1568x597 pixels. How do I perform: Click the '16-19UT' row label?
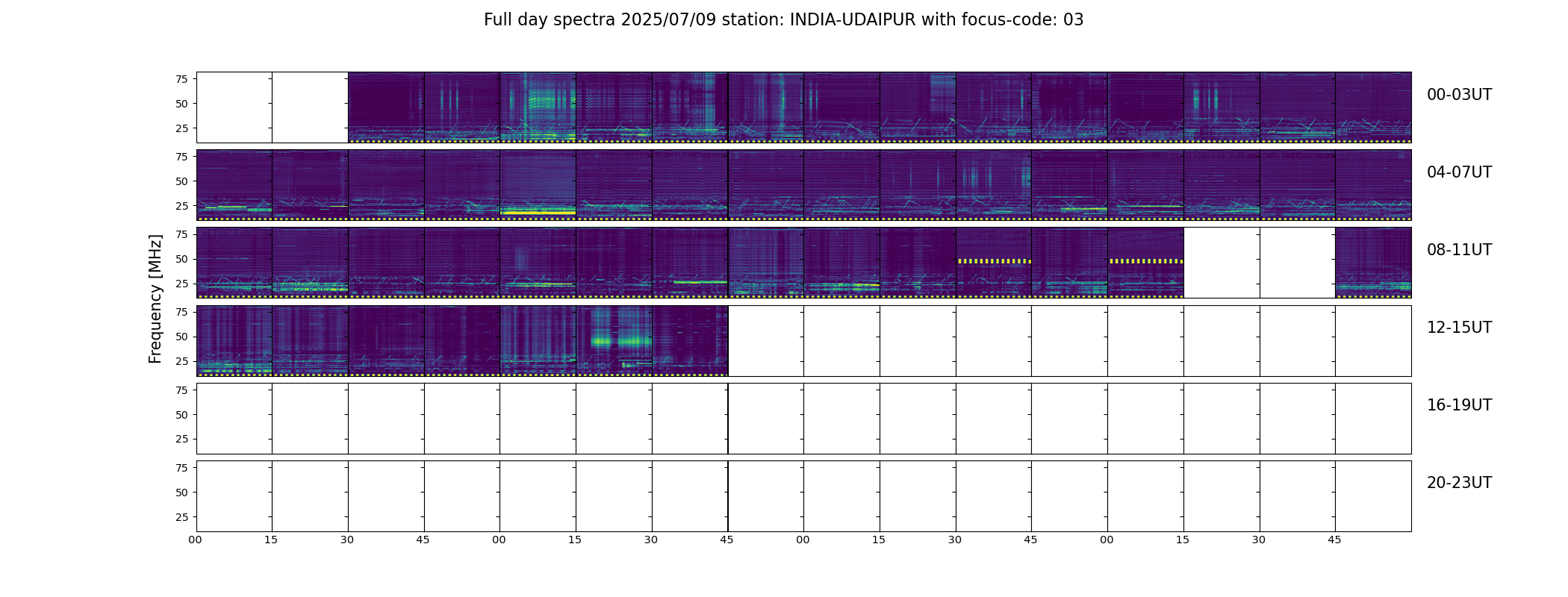pos(1459,405)
